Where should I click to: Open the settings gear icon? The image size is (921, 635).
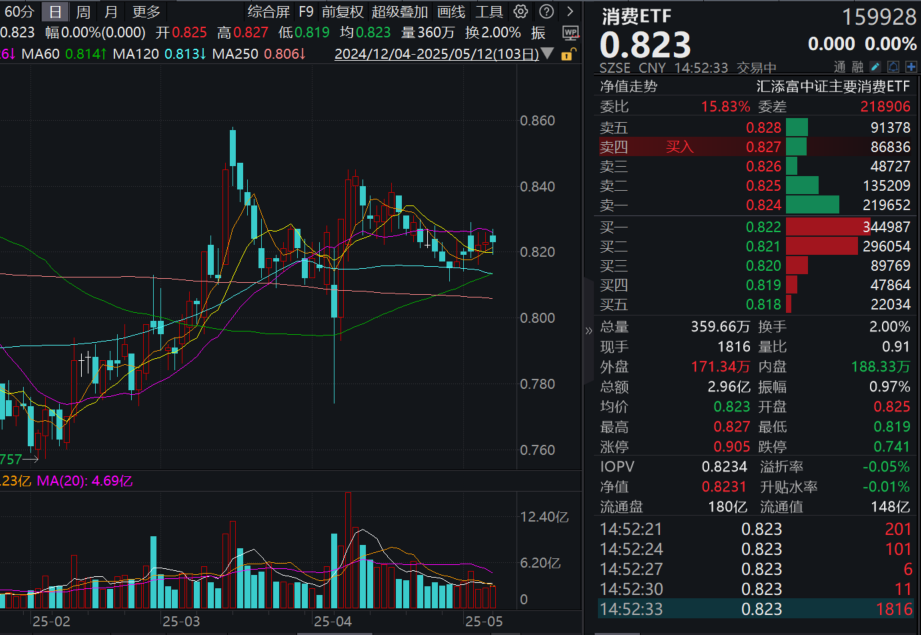[519, 11]
